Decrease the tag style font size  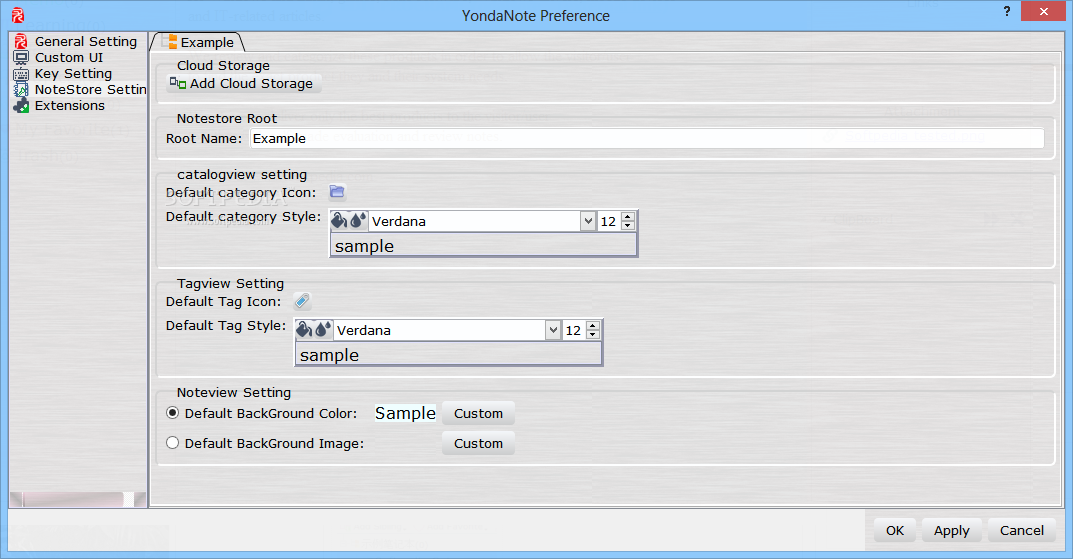pos(593,335)
